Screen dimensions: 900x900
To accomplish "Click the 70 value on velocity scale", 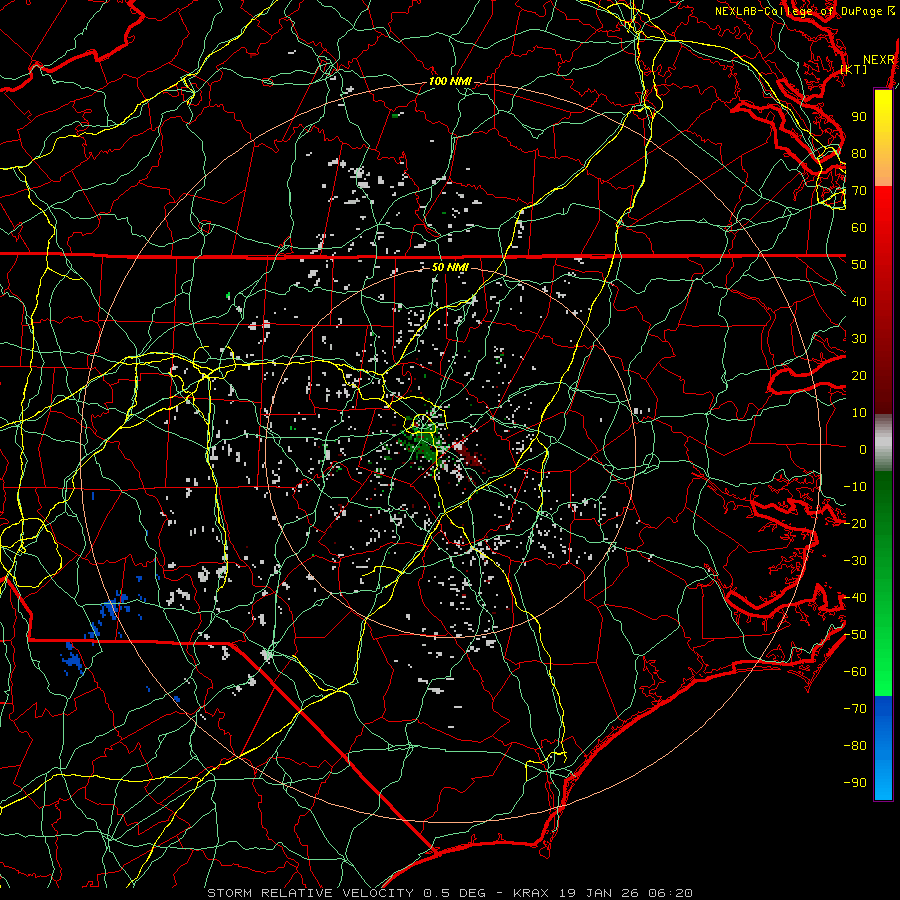I will pyautogui.click(x=859, y=191).
